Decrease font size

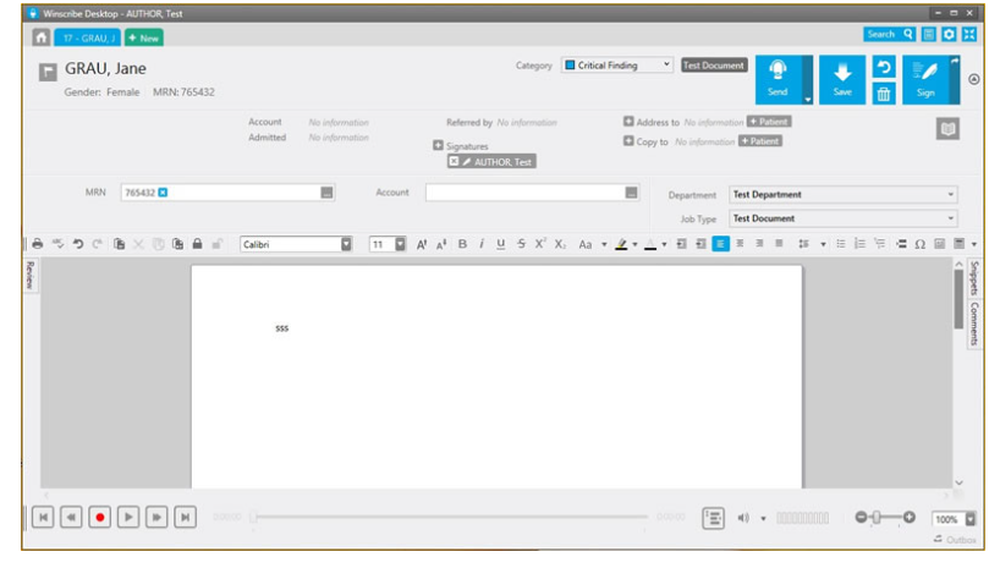click(441, 244)
